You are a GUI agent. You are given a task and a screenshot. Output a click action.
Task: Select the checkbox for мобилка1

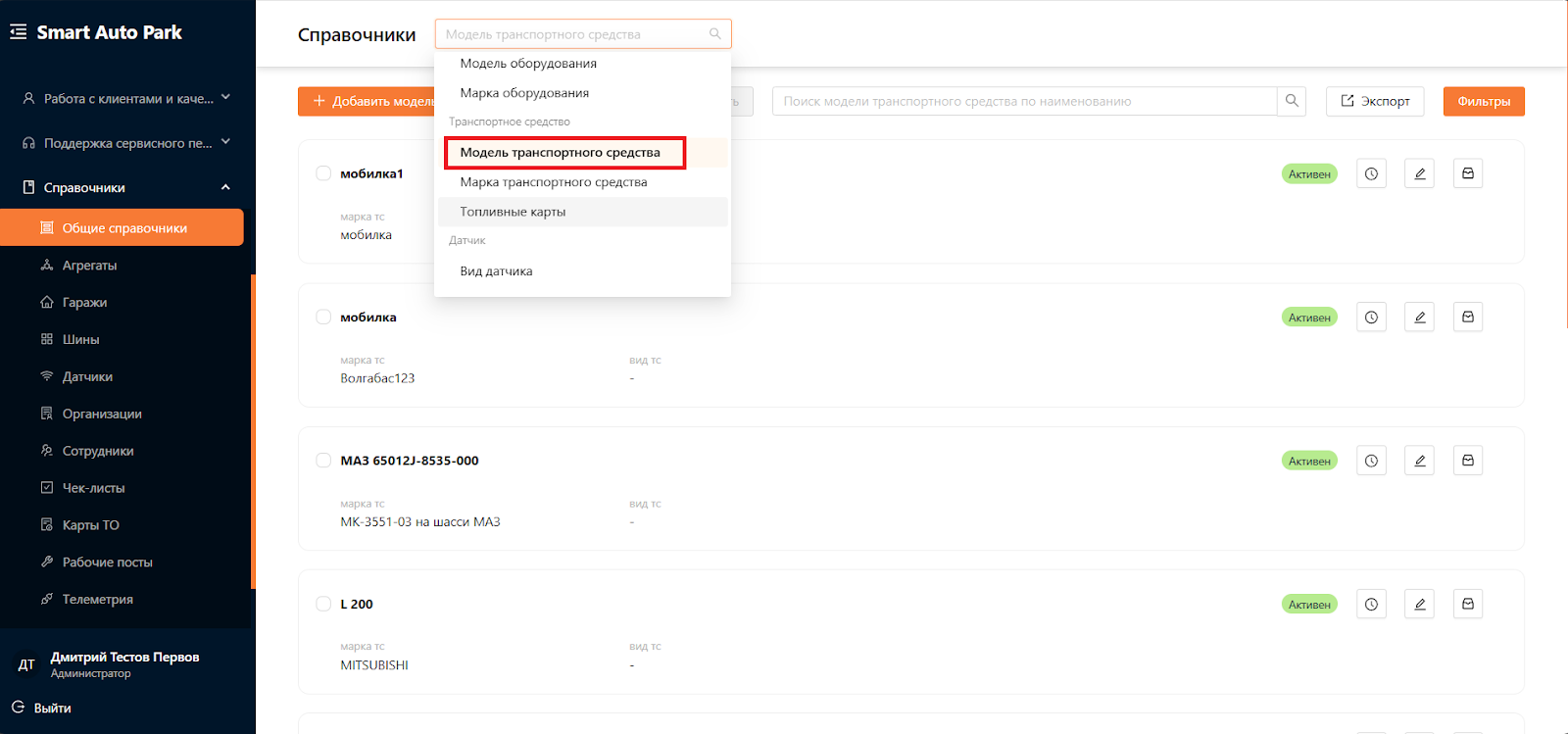click(323, 173)
